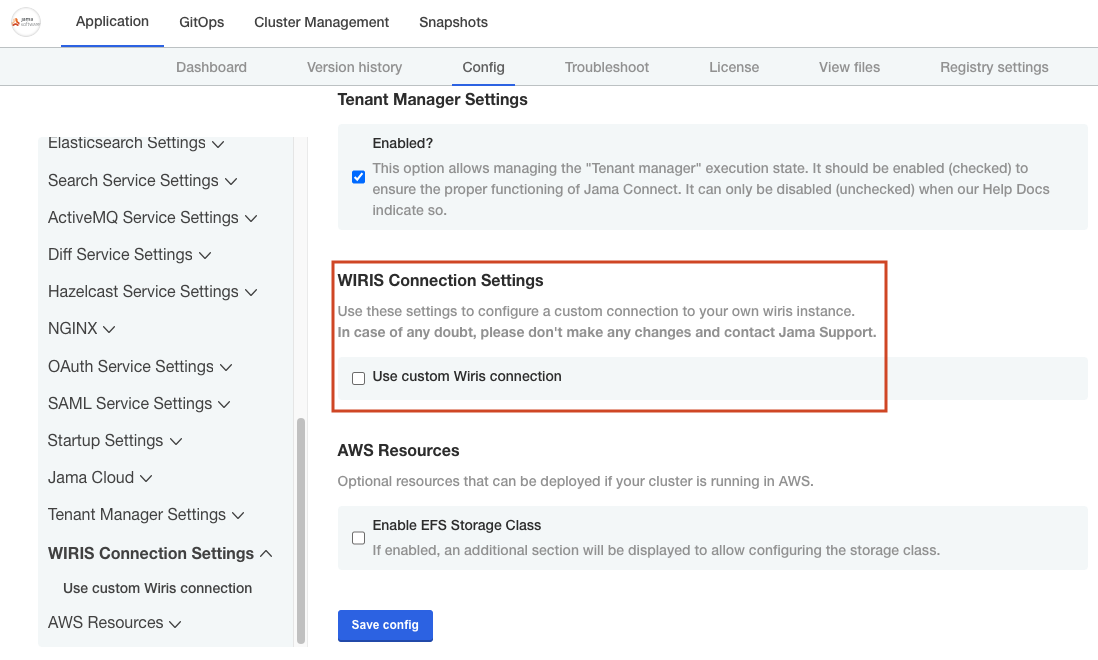Open the Dashboard sub-tab
Viewport: 1098px width, 660px height.
pos(211,67)
